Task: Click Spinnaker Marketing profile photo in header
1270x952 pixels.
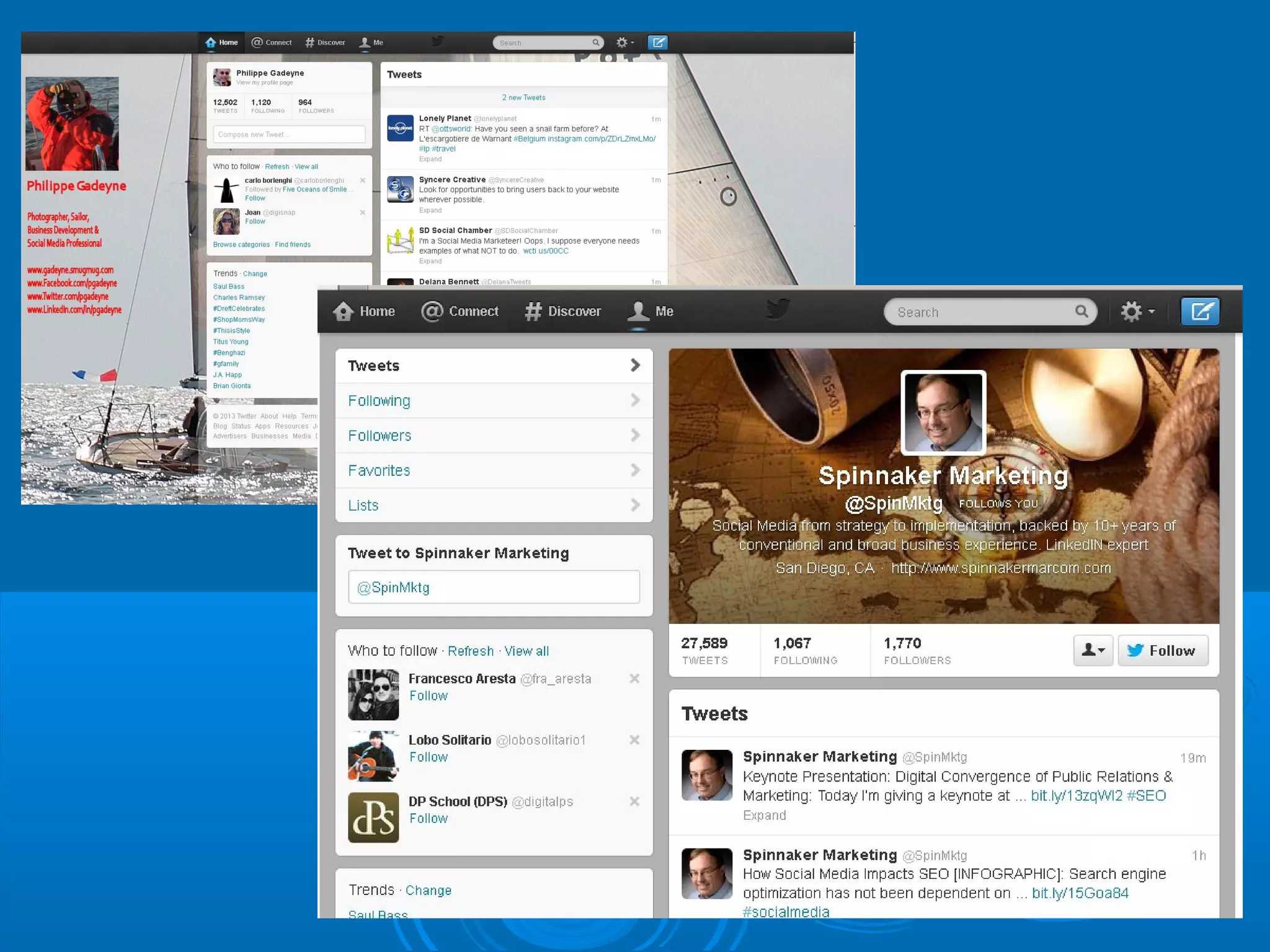Action: (943, 413)
